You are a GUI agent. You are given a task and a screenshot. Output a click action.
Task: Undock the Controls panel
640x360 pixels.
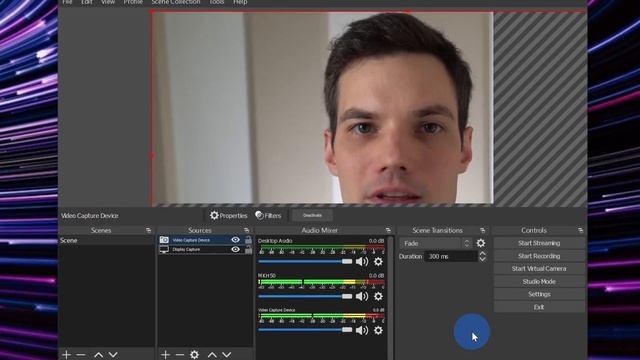click(x=580, y=231)
